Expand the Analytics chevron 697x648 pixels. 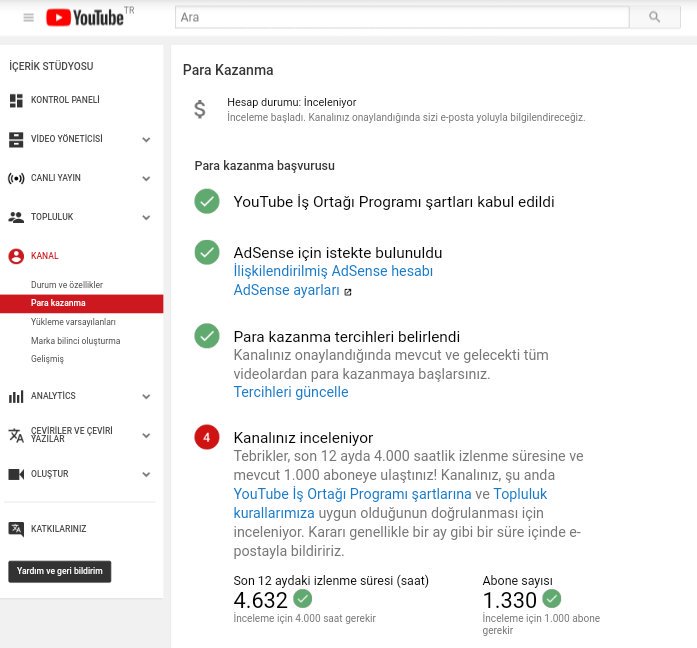(x=146, y=396)
